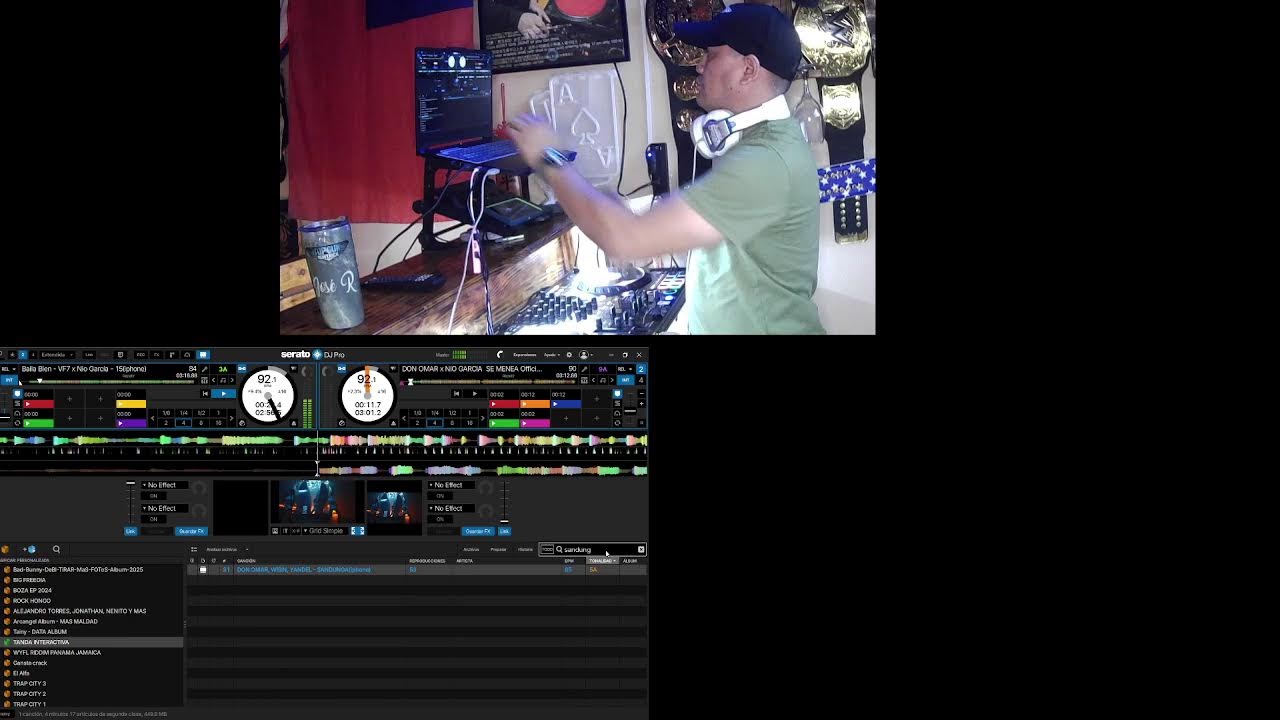
Task: Select cue points view icon on left deck
Action: coord(17,393)
